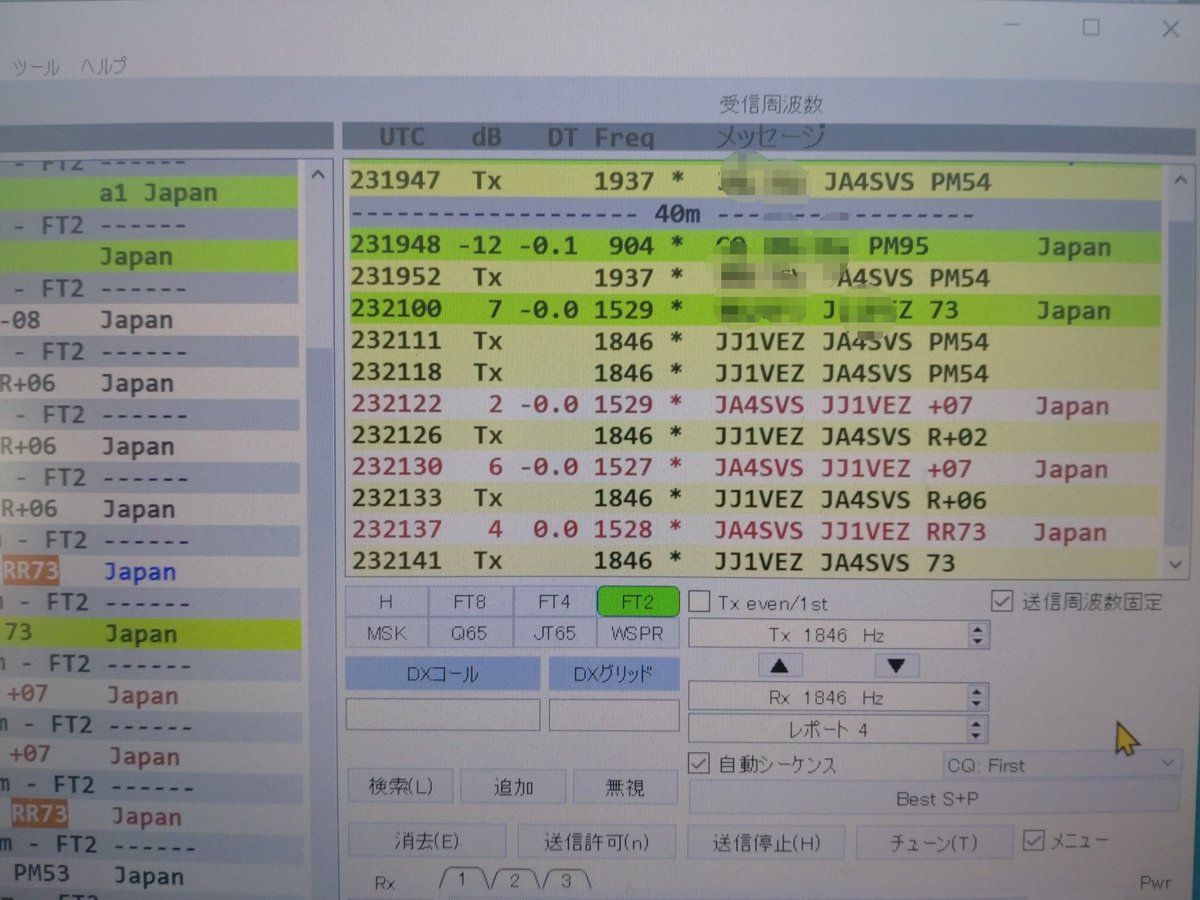Select the WSPR mode button

coord(638,633)
